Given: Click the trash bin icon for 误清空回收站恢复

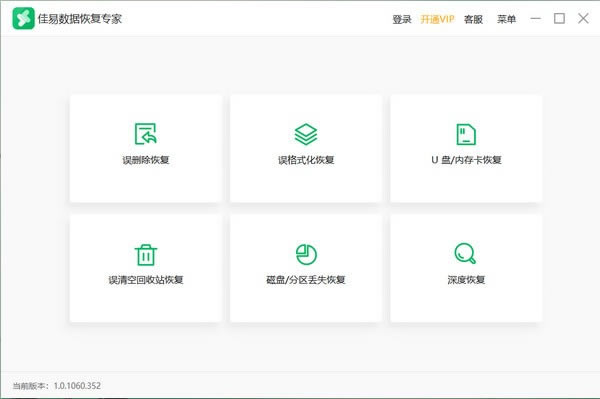Looking at the screenshot, I should (146, 255).
